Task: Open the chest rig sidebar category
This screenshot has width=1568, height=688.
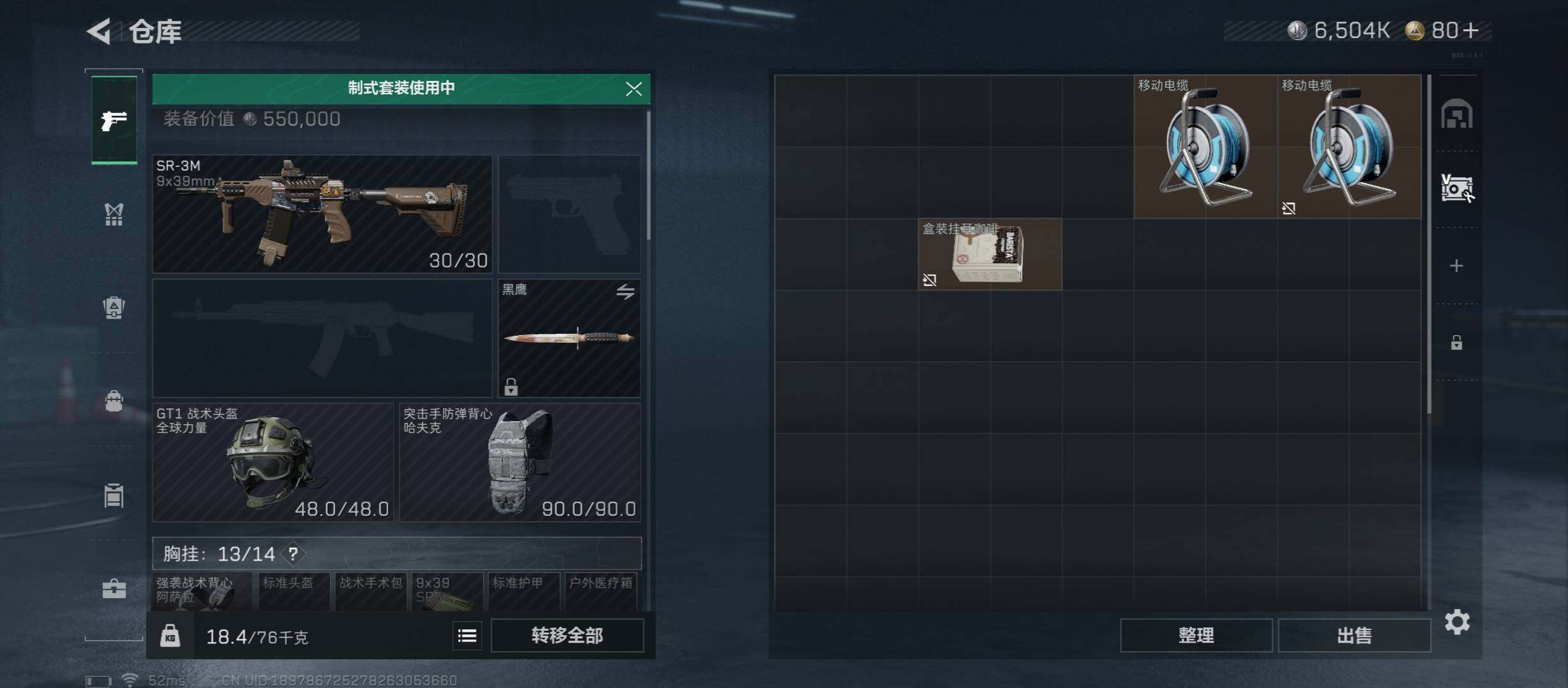Action: 114,214
